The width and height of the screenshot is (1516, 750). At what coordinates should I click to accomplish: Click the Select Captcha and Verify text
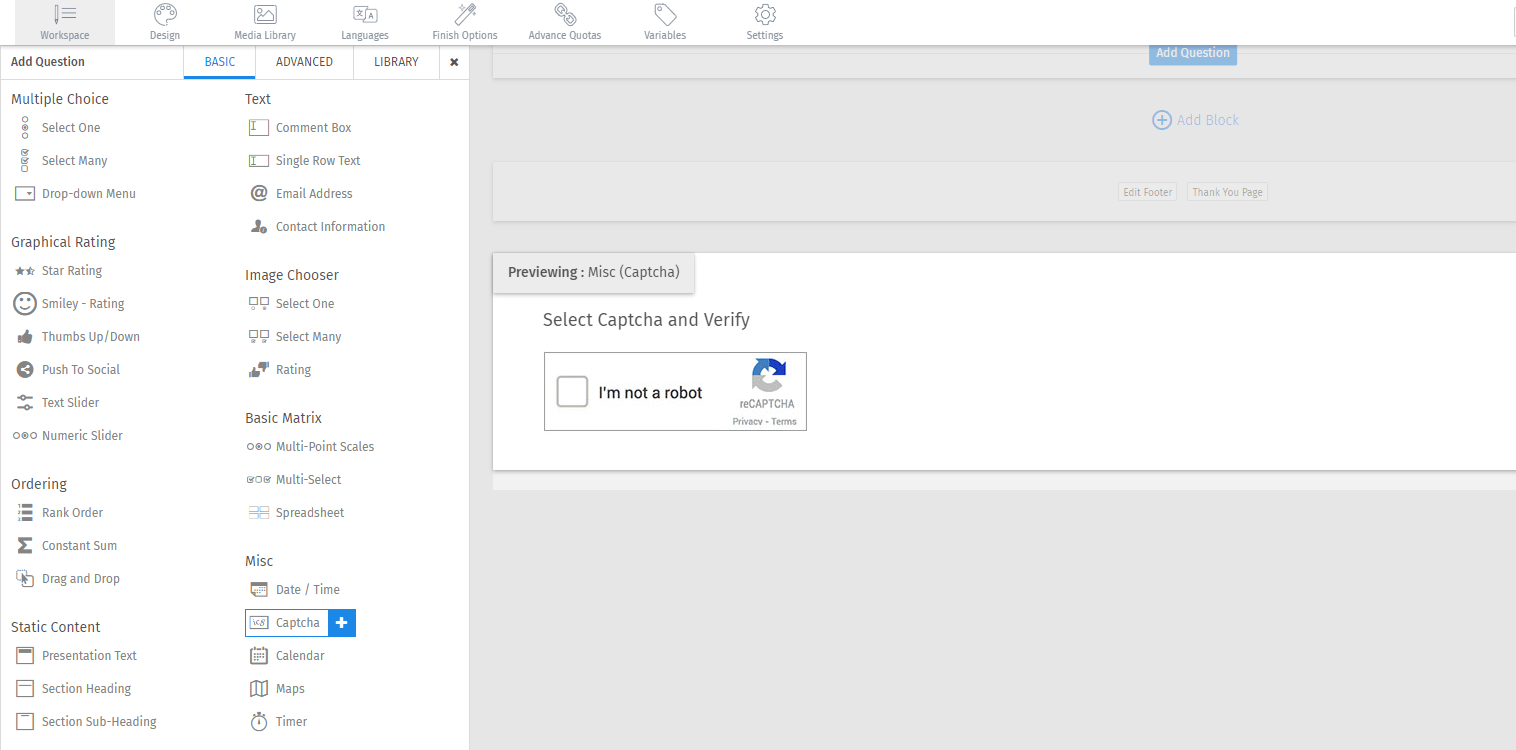pos(646,320)
